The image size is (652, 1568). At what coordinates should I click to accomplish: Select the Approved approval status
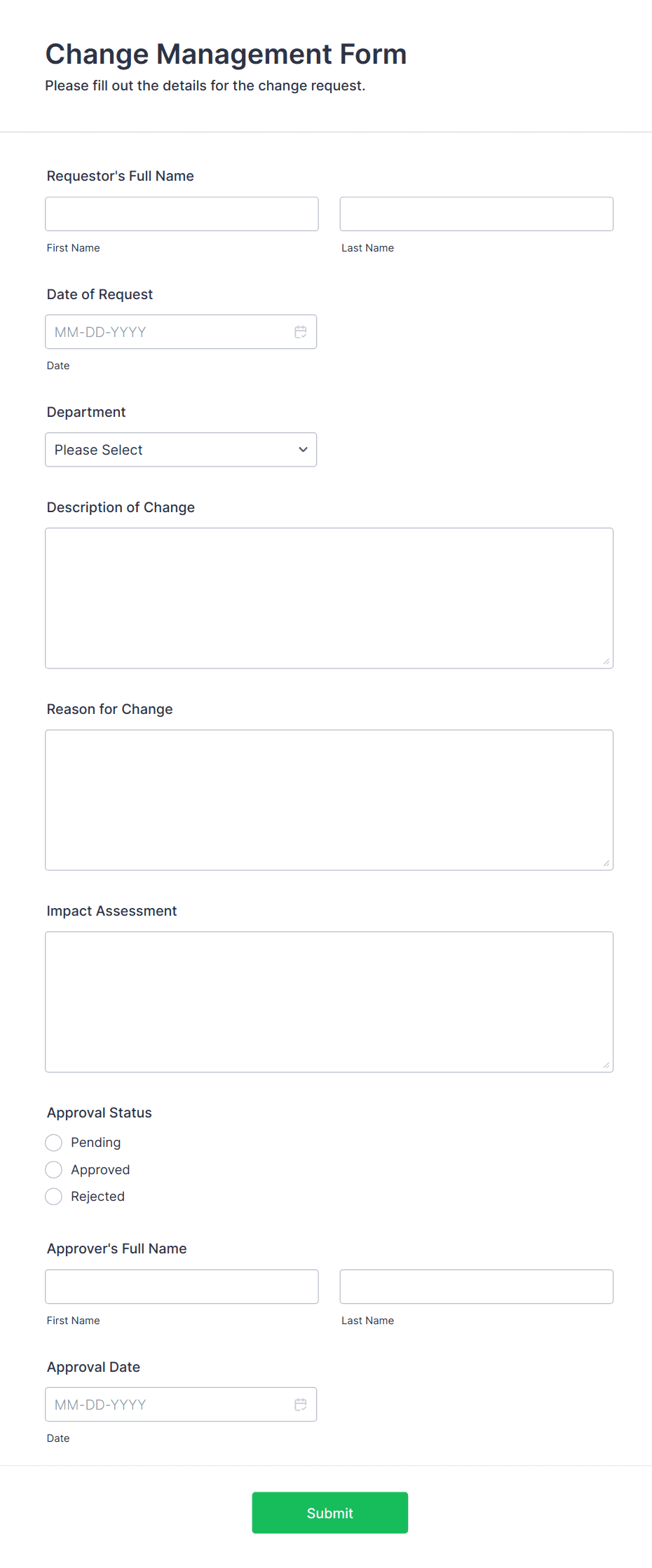point(53,1169)
